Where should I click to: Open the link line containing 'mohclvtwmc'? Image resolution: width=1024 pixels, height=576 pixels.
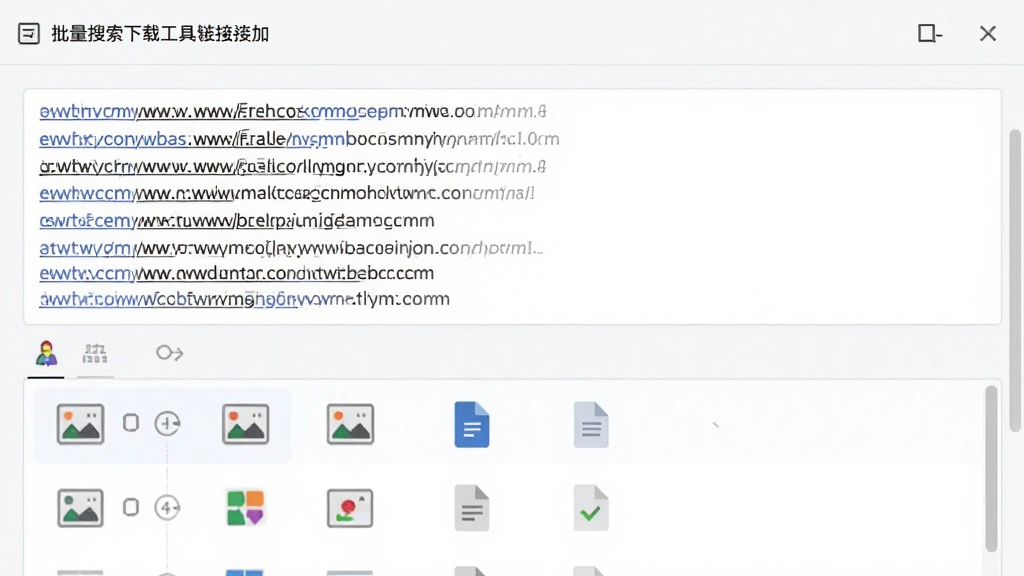point(287,193)
